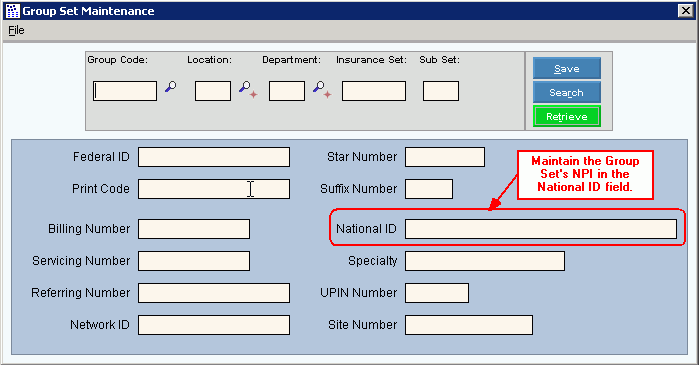Click the Servicing Number field
The width and height of the screenshot is (699, 365).
coord(194,261)
